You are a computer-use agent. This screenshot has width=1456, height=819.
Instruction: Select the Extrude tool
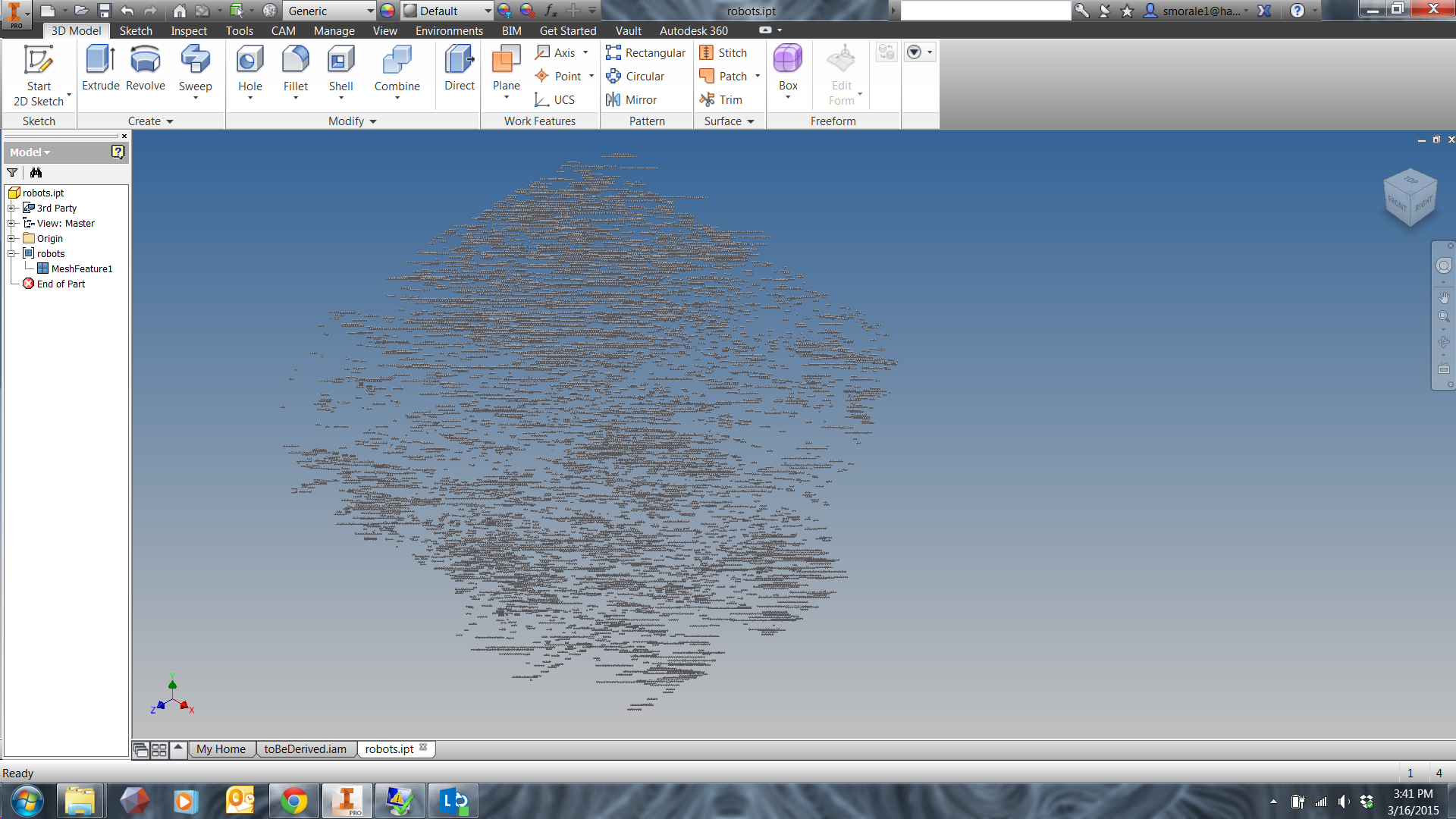[101, 68]
